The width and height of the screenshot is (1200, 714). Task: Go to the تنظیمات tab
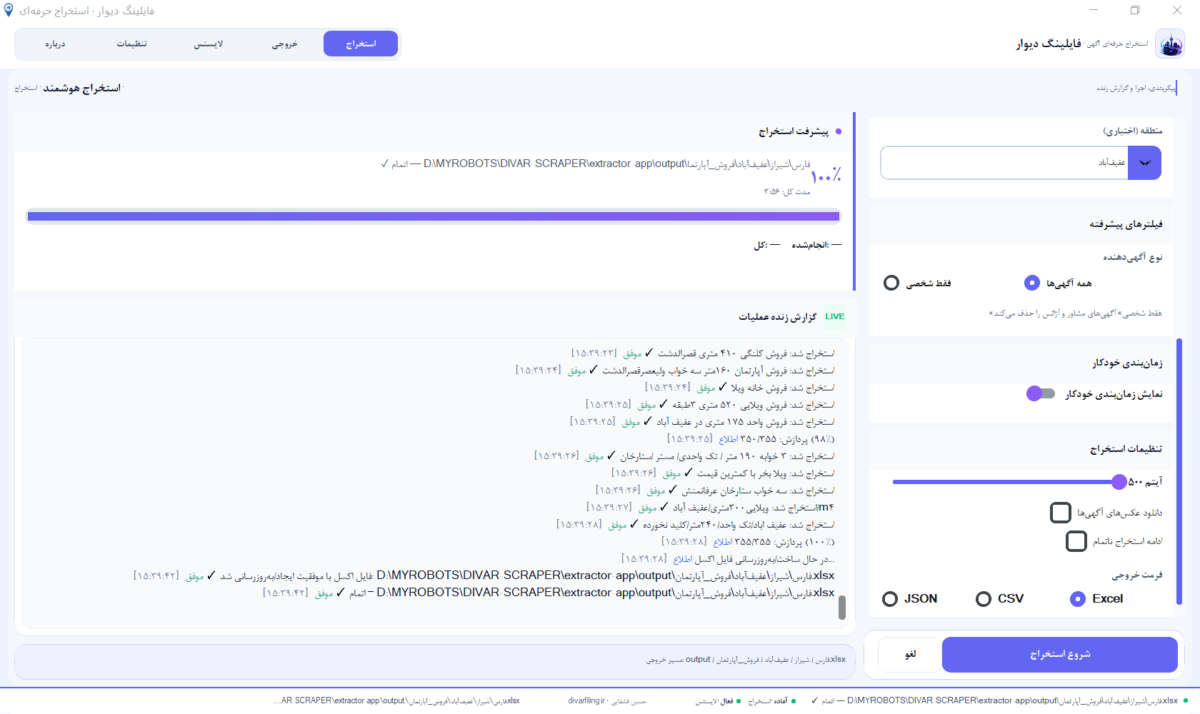point(132,44)
